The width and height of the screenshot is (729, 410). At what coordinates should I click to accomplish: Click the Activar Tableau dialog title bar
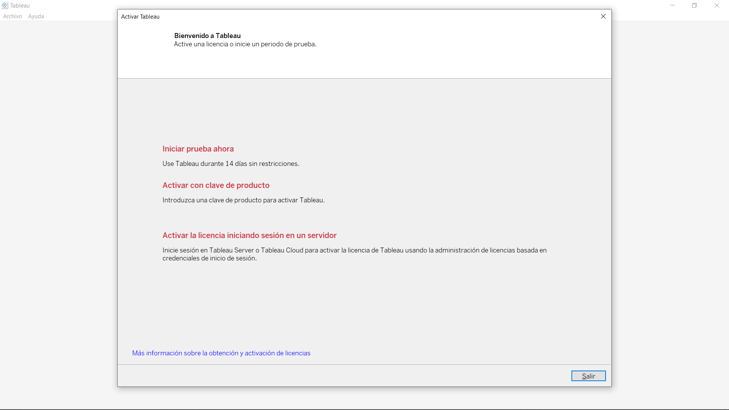pos(350,16)
